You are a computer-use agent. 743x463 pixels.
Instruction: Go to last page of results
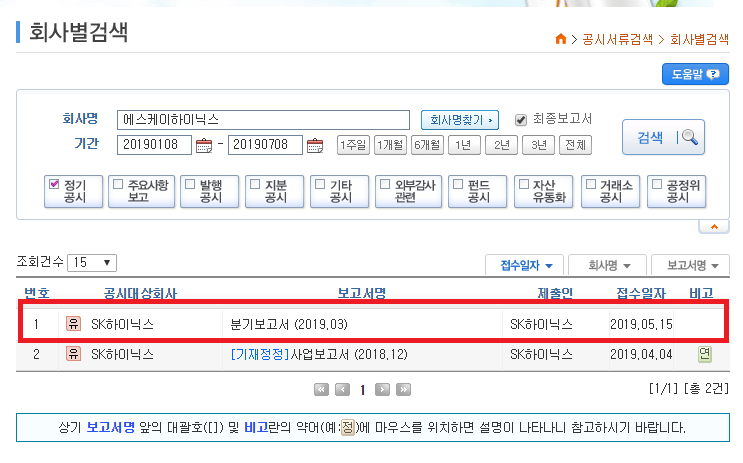coord(403,390)
